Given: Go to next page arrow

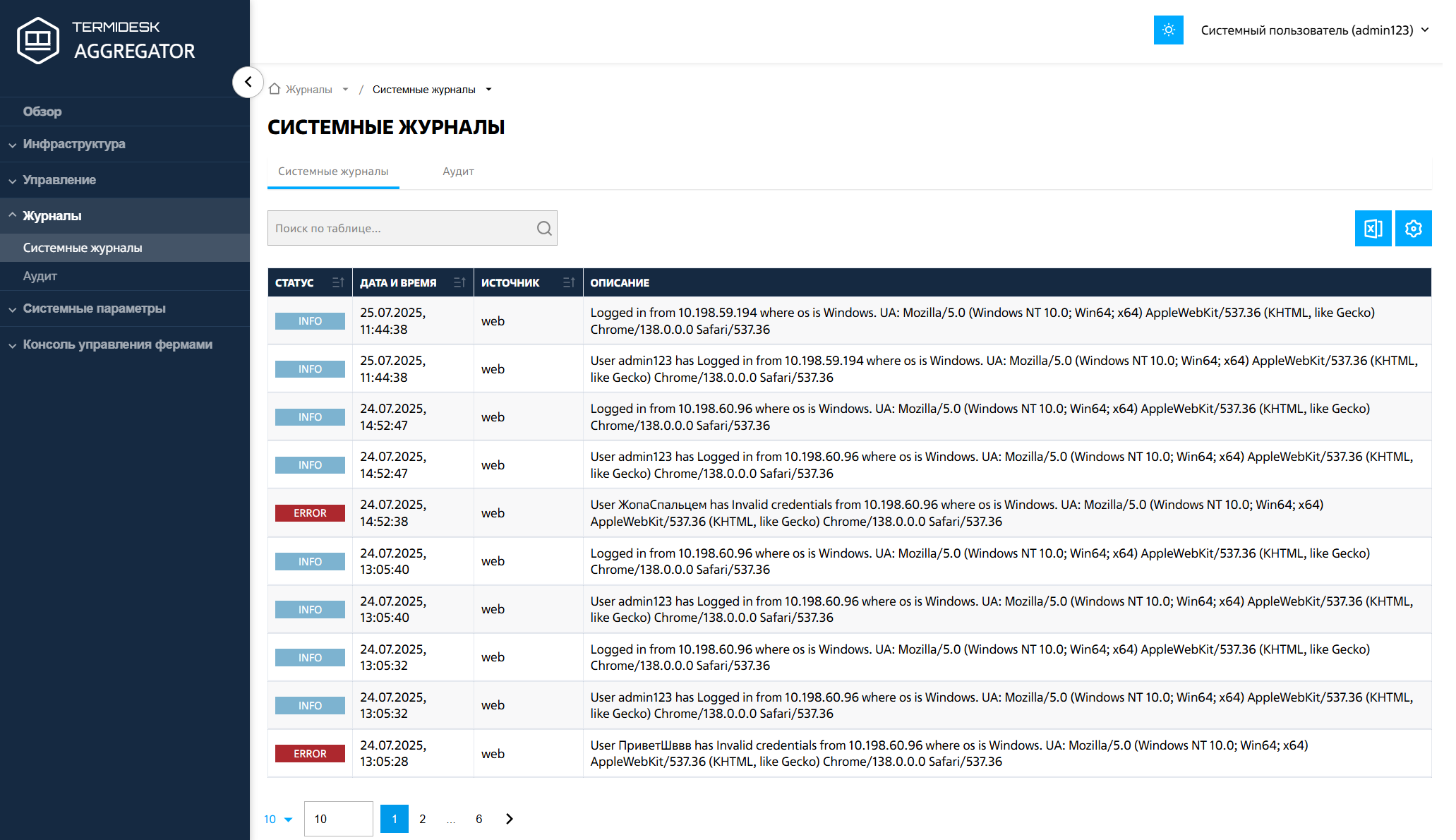Looking at the screenshot, I should 510,819.
